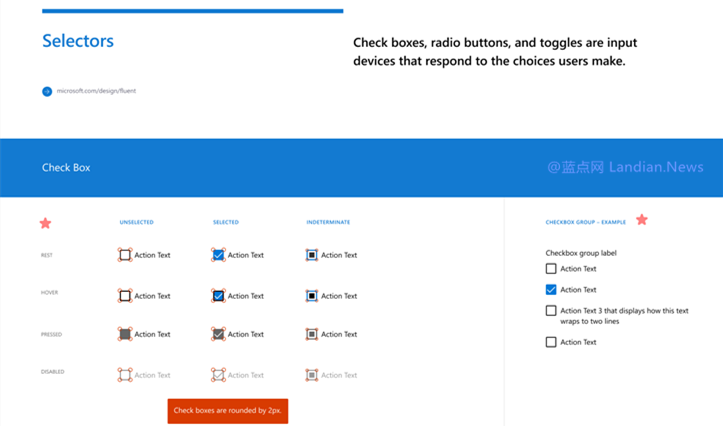723x426 pixels.
Task: Toggle the unselected hover state checkbox
Action: (x=125, y=296)
